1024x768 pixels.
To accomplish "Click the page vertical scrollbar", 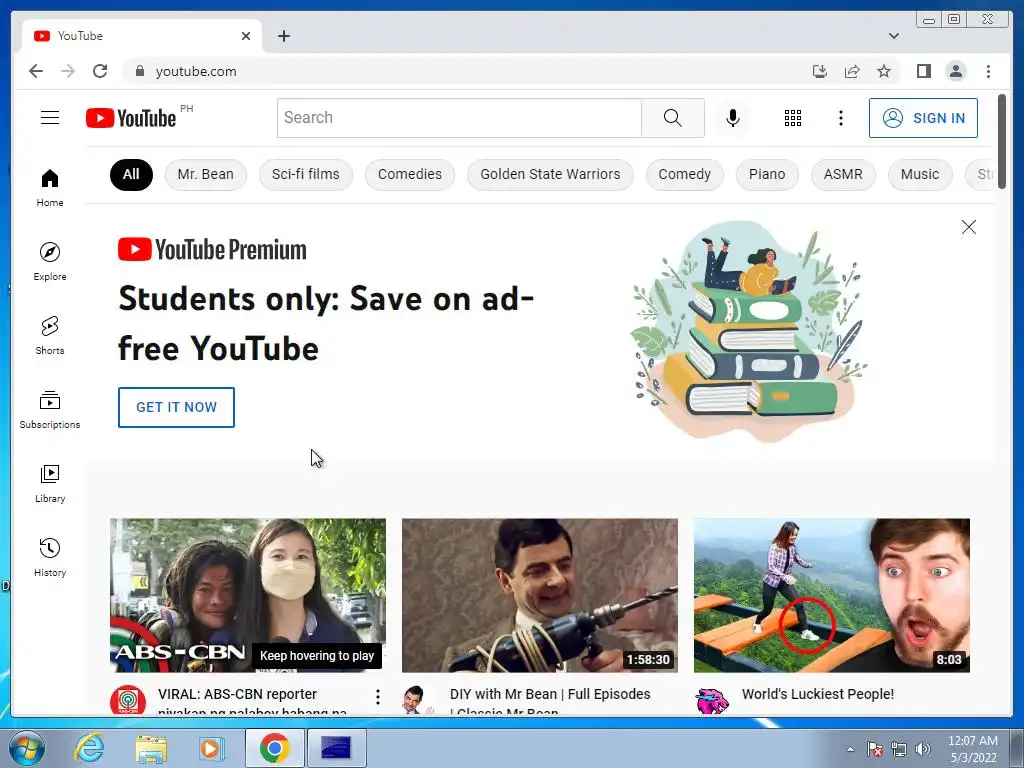I will click(1002, 142).
